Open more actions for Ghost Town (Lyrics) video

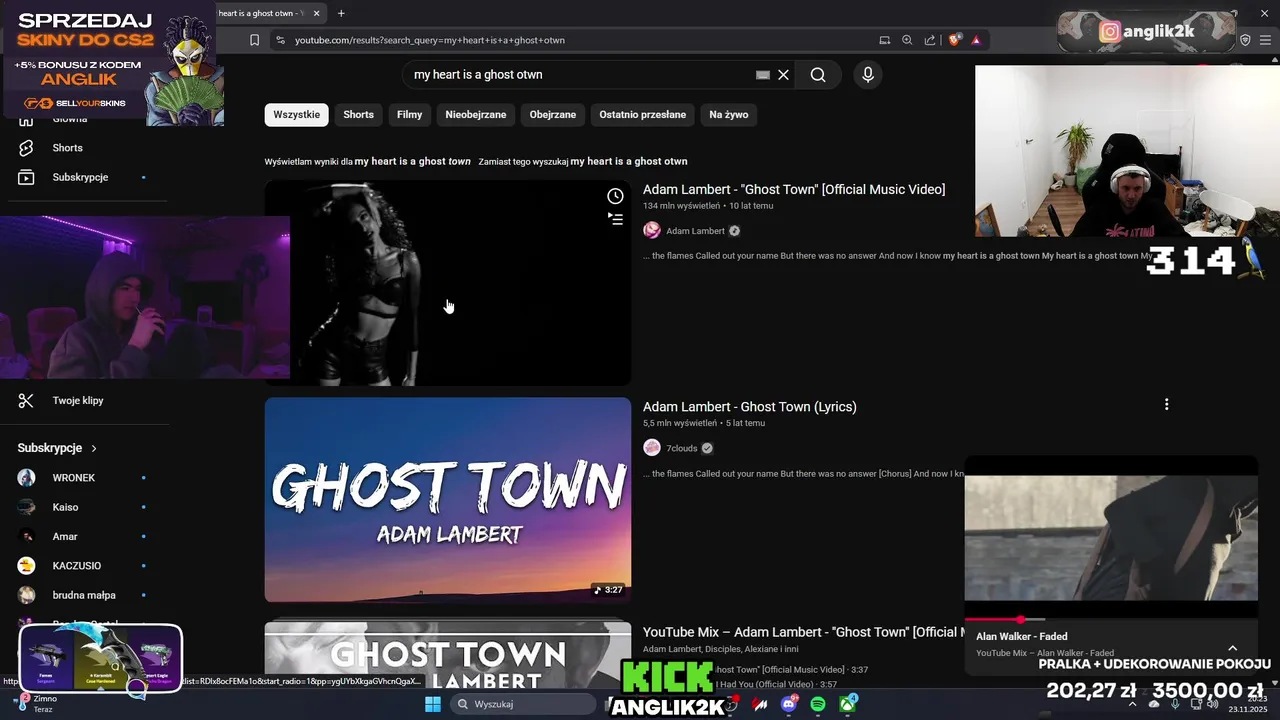[x=1166, y=405]
